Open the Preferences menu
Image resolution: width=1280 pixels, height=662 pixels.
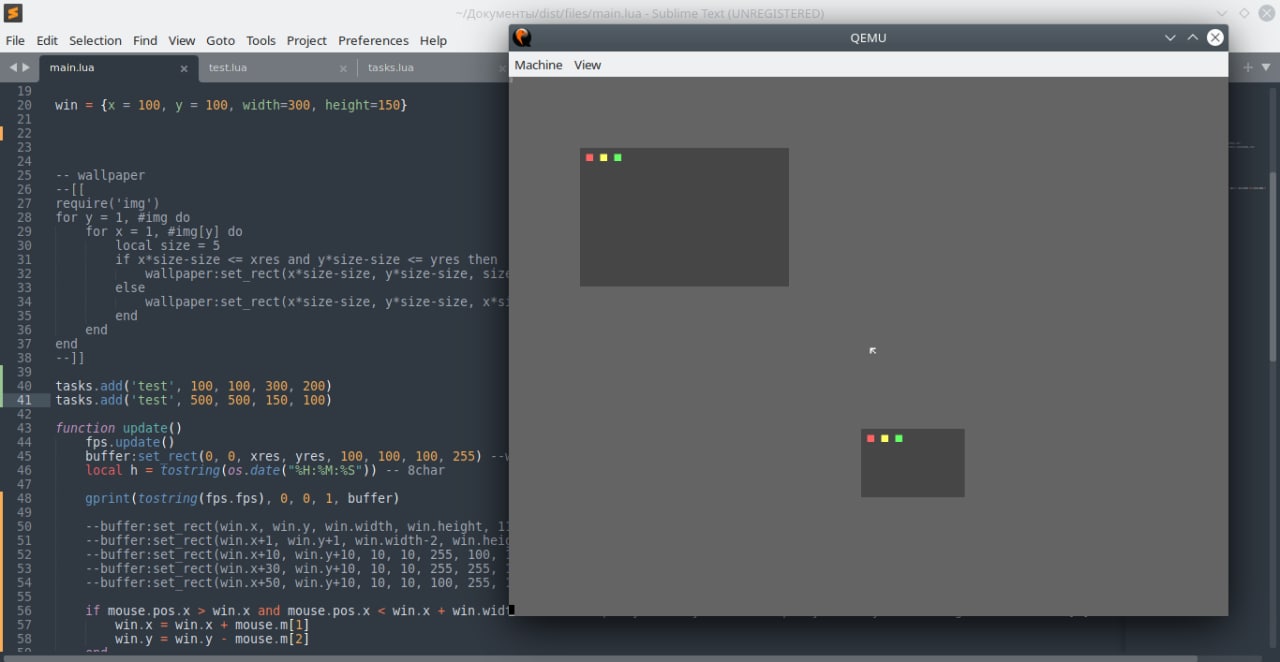[373, 41]
